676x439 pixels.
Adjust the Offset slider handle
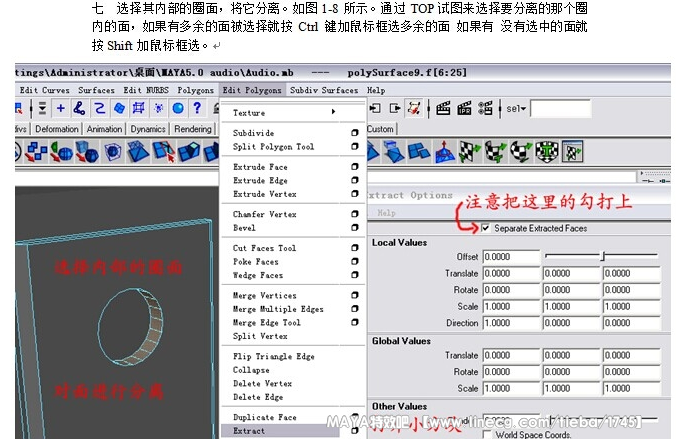click(603, 256)
